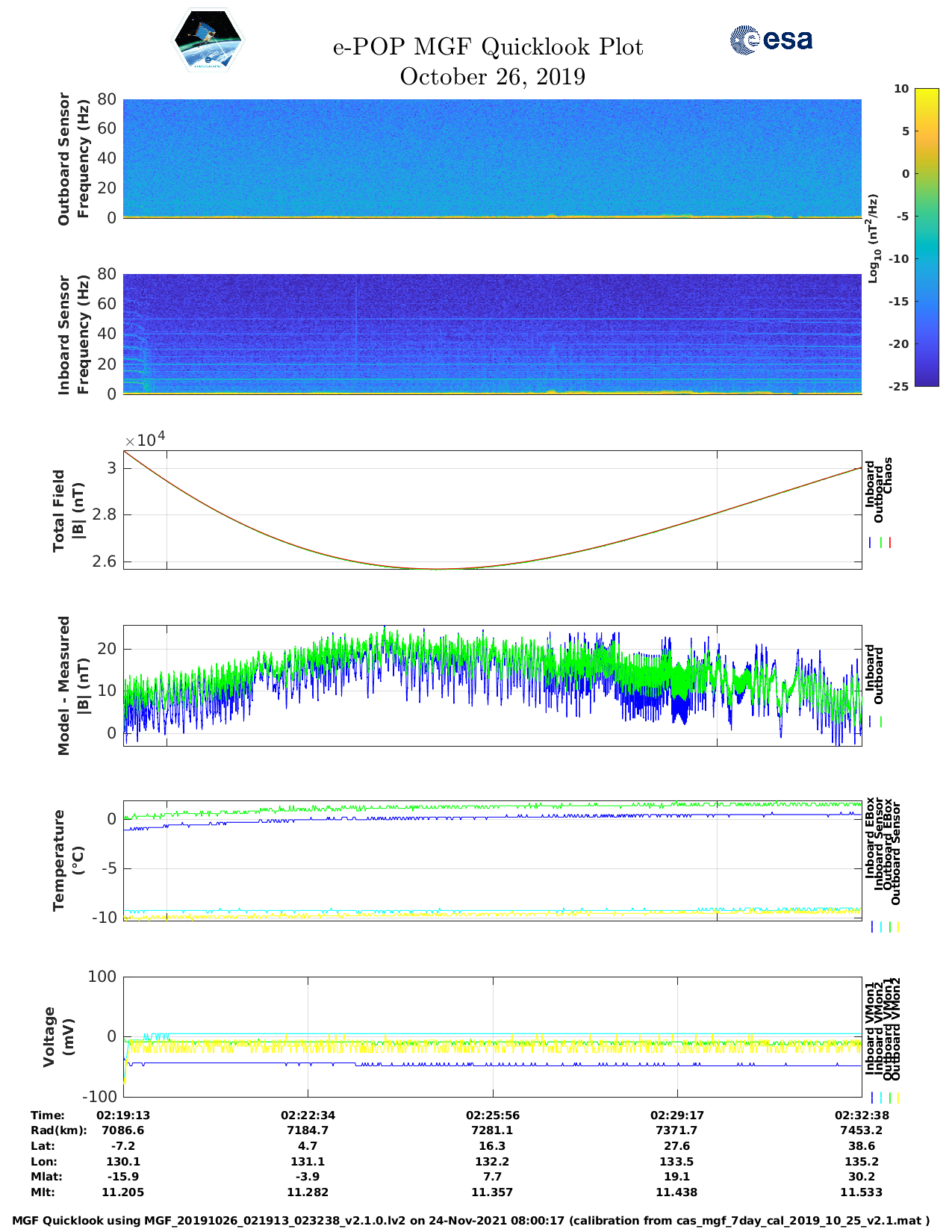Click the green Outboard marker beside Model-Measured plot
Viewport: 952px width, 1232px height.
pyautogui.click(x=881, y=722)
